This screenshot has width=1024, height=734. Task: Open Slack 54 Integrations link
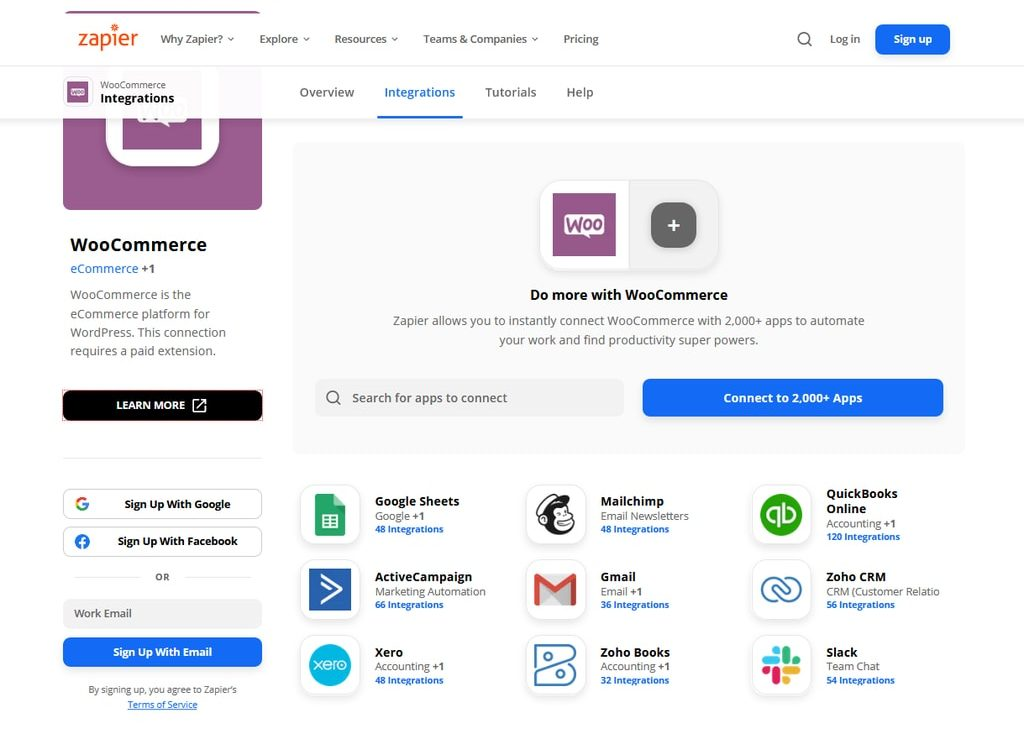(x=860, y=680)
